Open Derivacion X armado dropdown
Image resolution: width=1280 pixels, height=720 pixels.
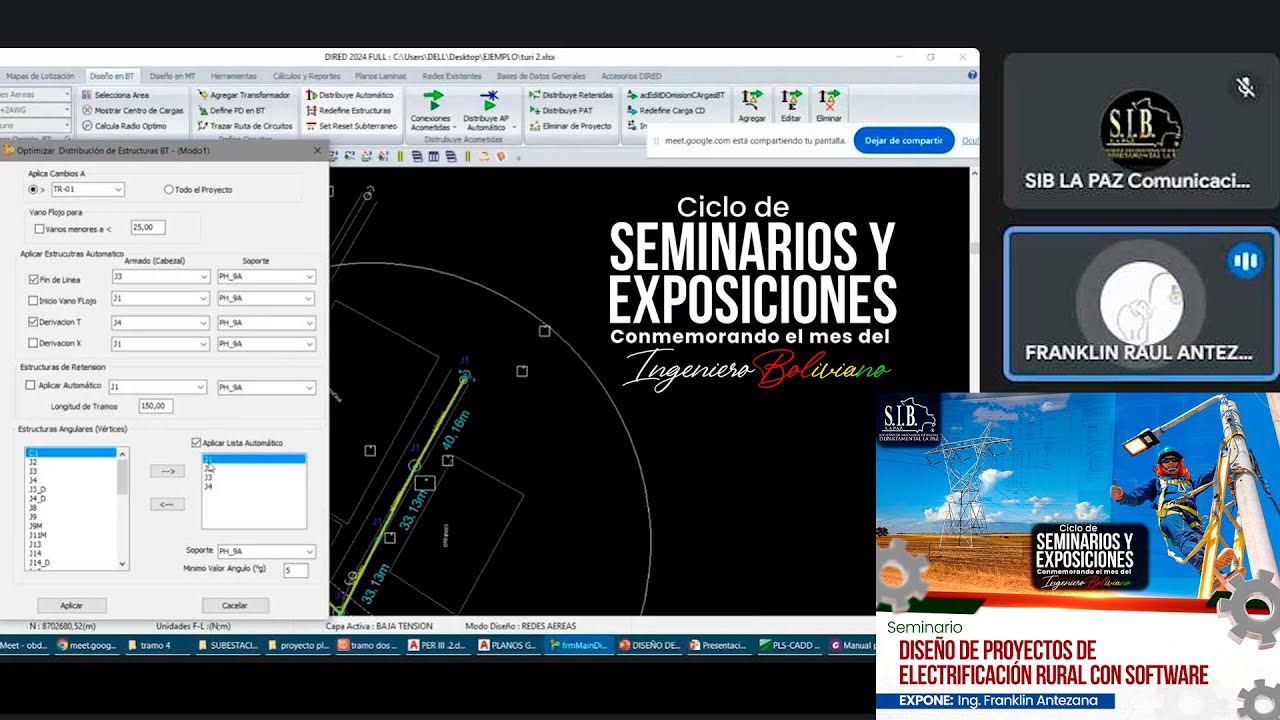pos(160,343)
